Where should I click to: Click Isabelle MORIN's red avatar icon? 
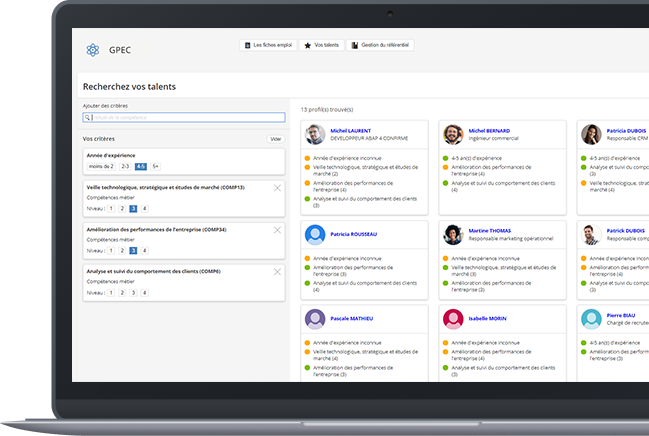coord(453,318)
